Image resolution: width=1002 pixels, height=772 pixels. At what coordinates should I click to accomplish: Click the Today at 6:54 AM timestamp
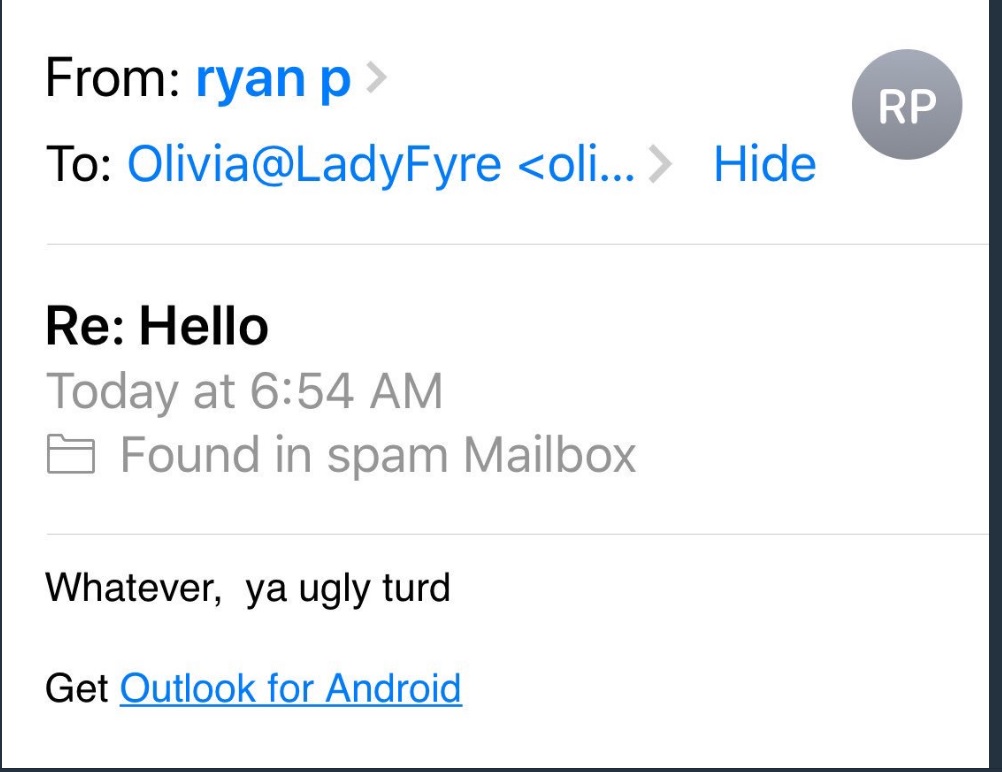(244, 391)
